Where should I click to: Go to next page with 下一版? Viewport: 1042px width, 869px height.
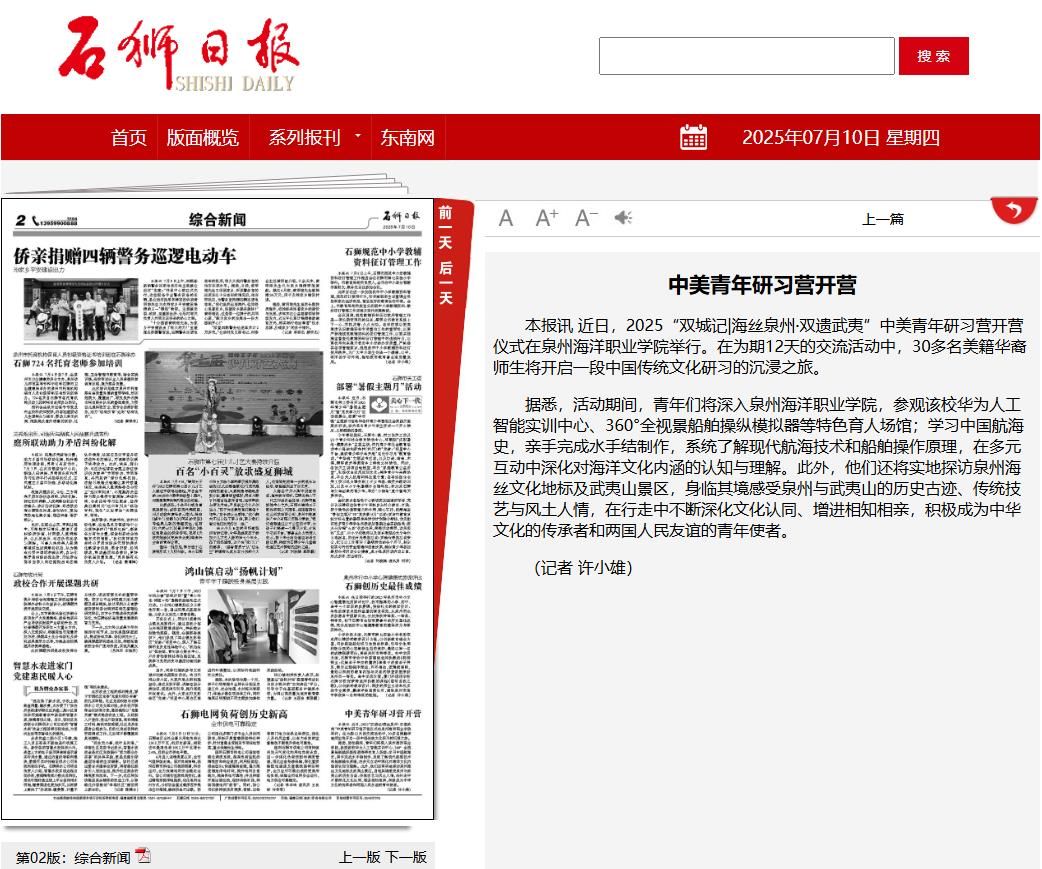click(x=406, y=857)
